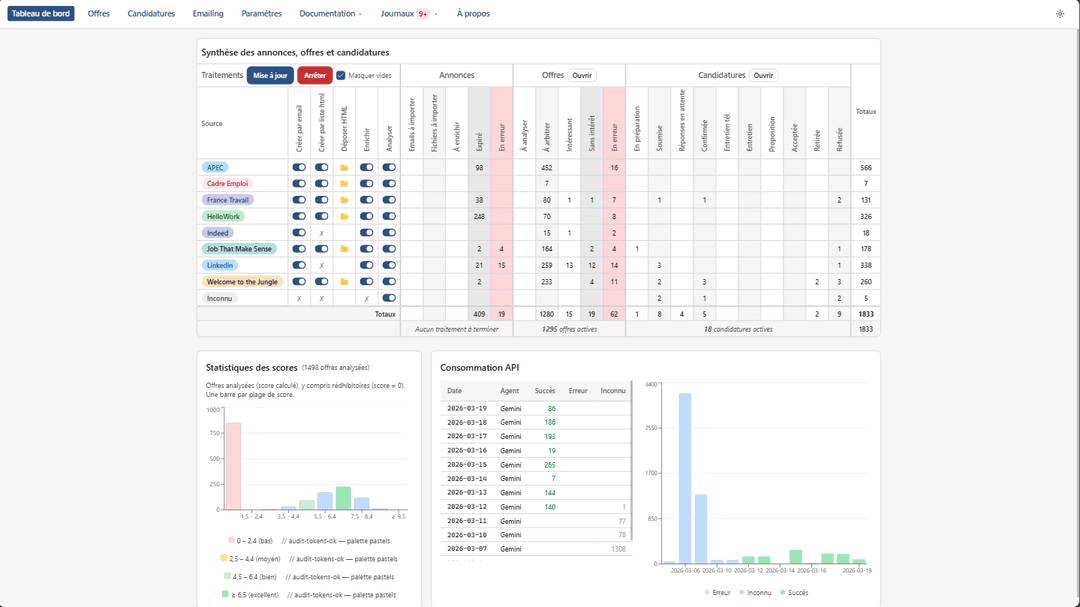The width and height of the screenshot is (1080, 607).
Task: Click the Job That Make Sense folder icon
Action: 344,249
